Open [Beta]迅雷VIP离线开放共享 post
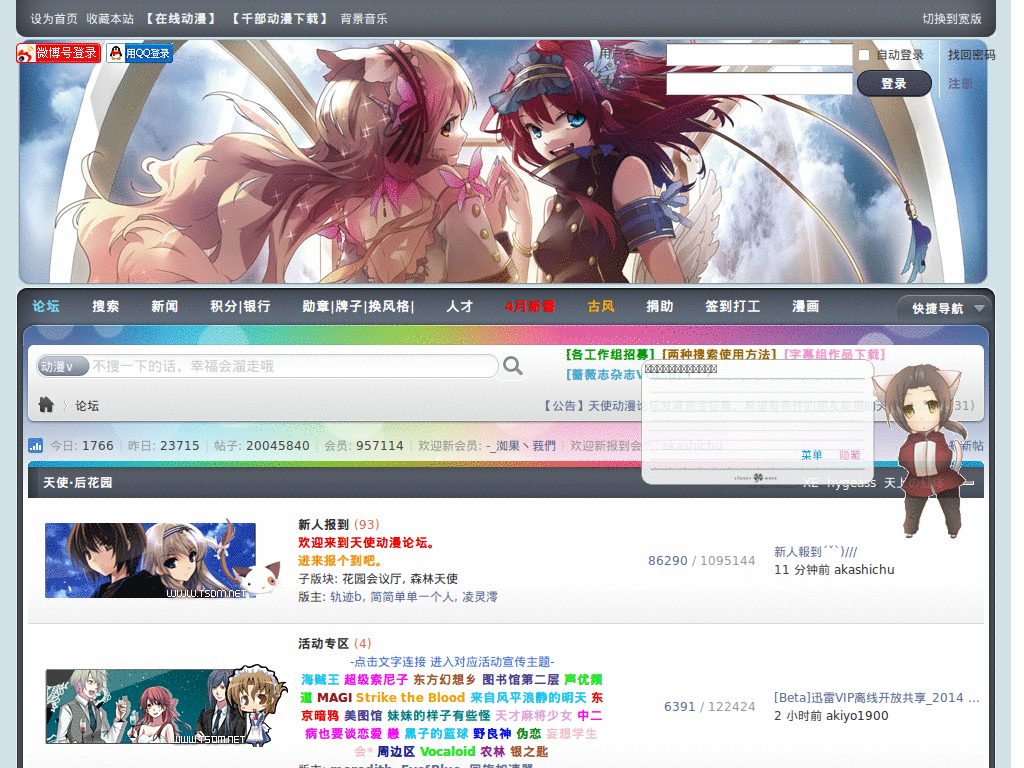Viewport: 1024px width, 768px height. [x=876, y=697]
